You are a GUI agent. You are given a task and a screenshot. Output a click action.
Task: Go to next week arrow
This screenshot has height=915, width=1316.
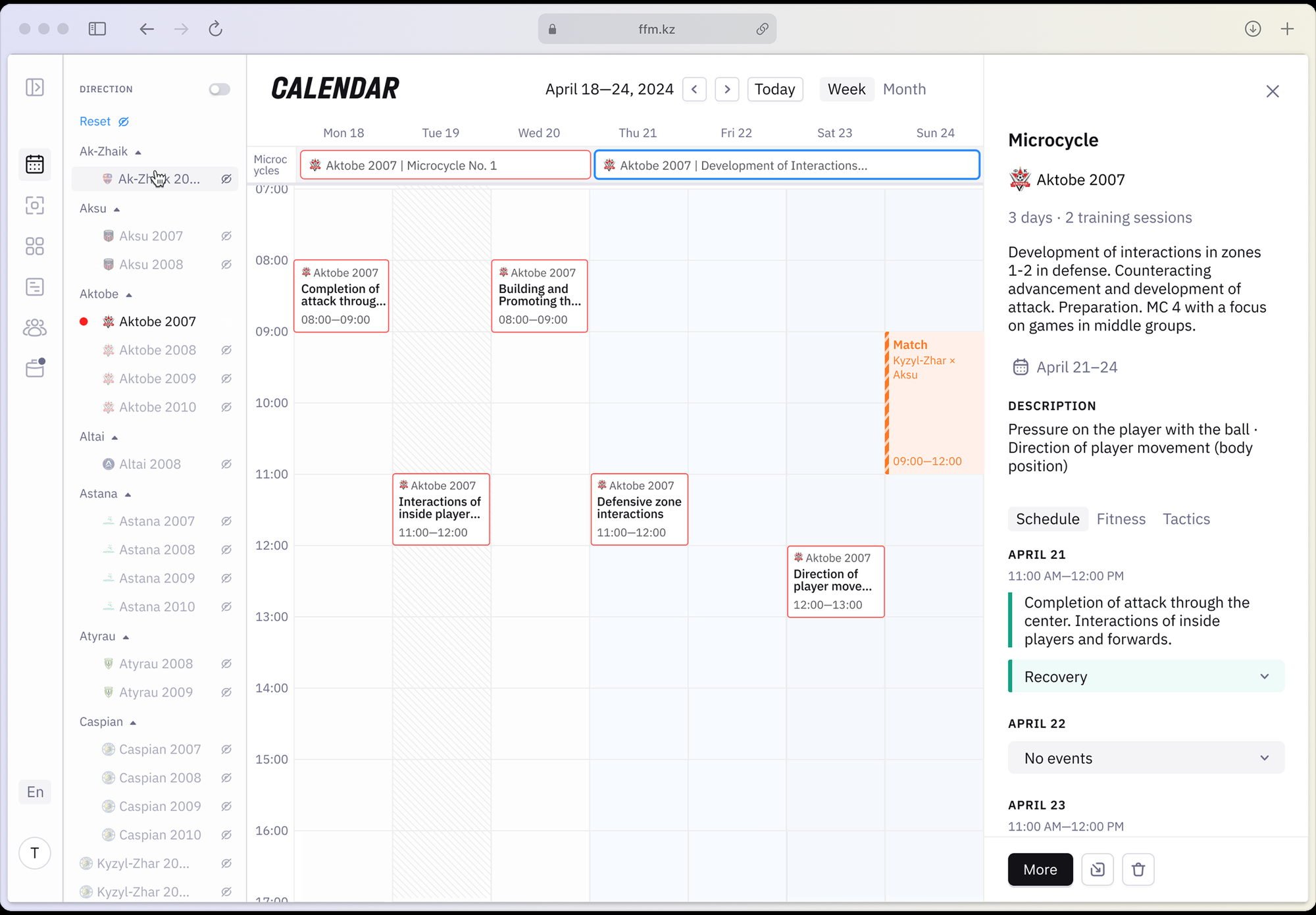726,89
